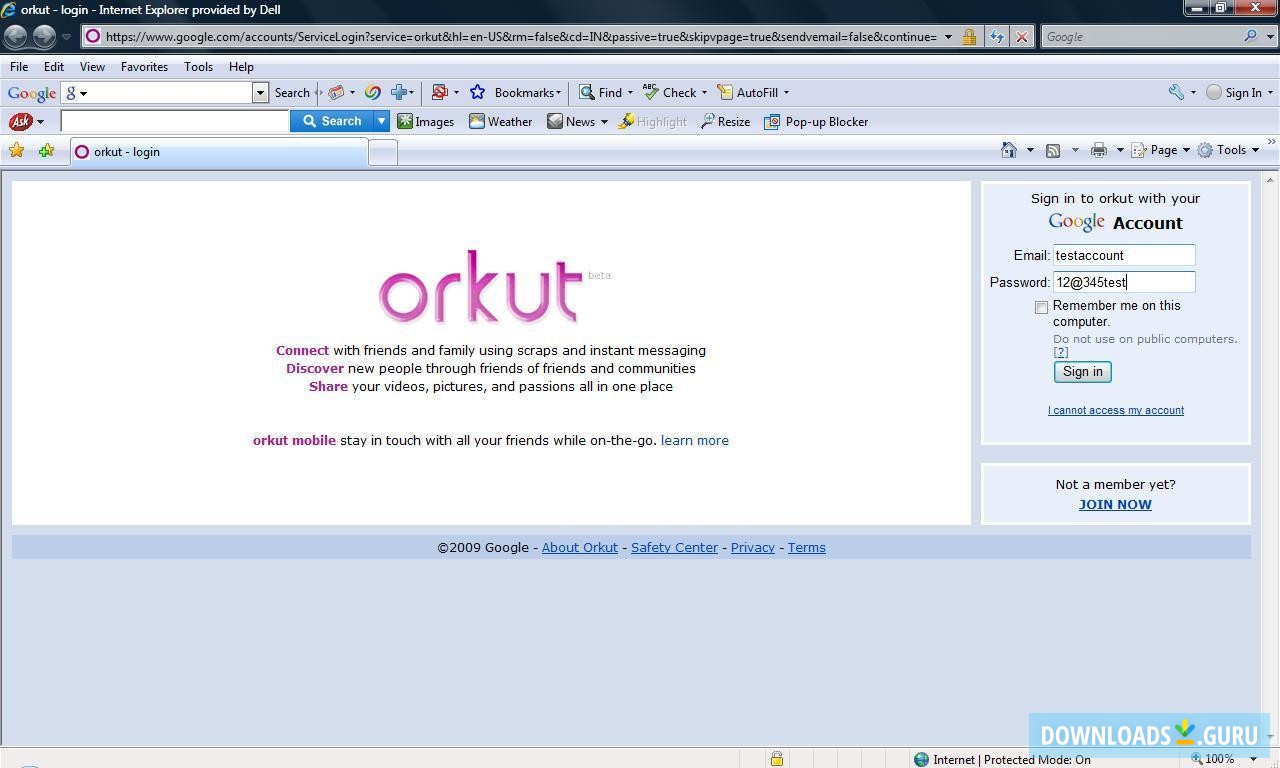Click the Pop-up Blocker toolbar button
This screenshot has height=768, width=1280.
(x=816, y=121)
